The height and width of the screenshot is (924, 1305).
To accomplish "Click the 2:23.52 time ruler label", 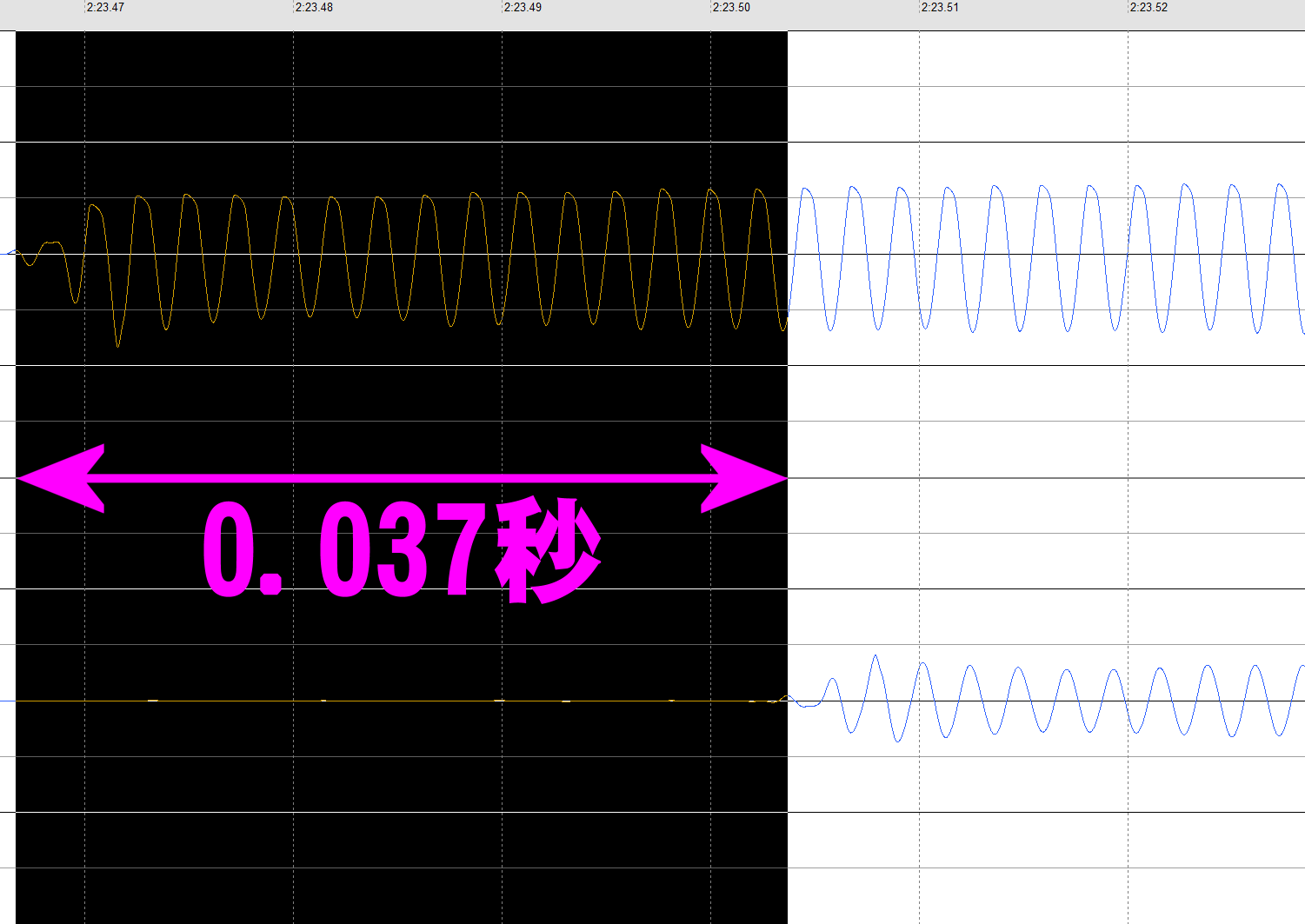I will click(1149, 7).
